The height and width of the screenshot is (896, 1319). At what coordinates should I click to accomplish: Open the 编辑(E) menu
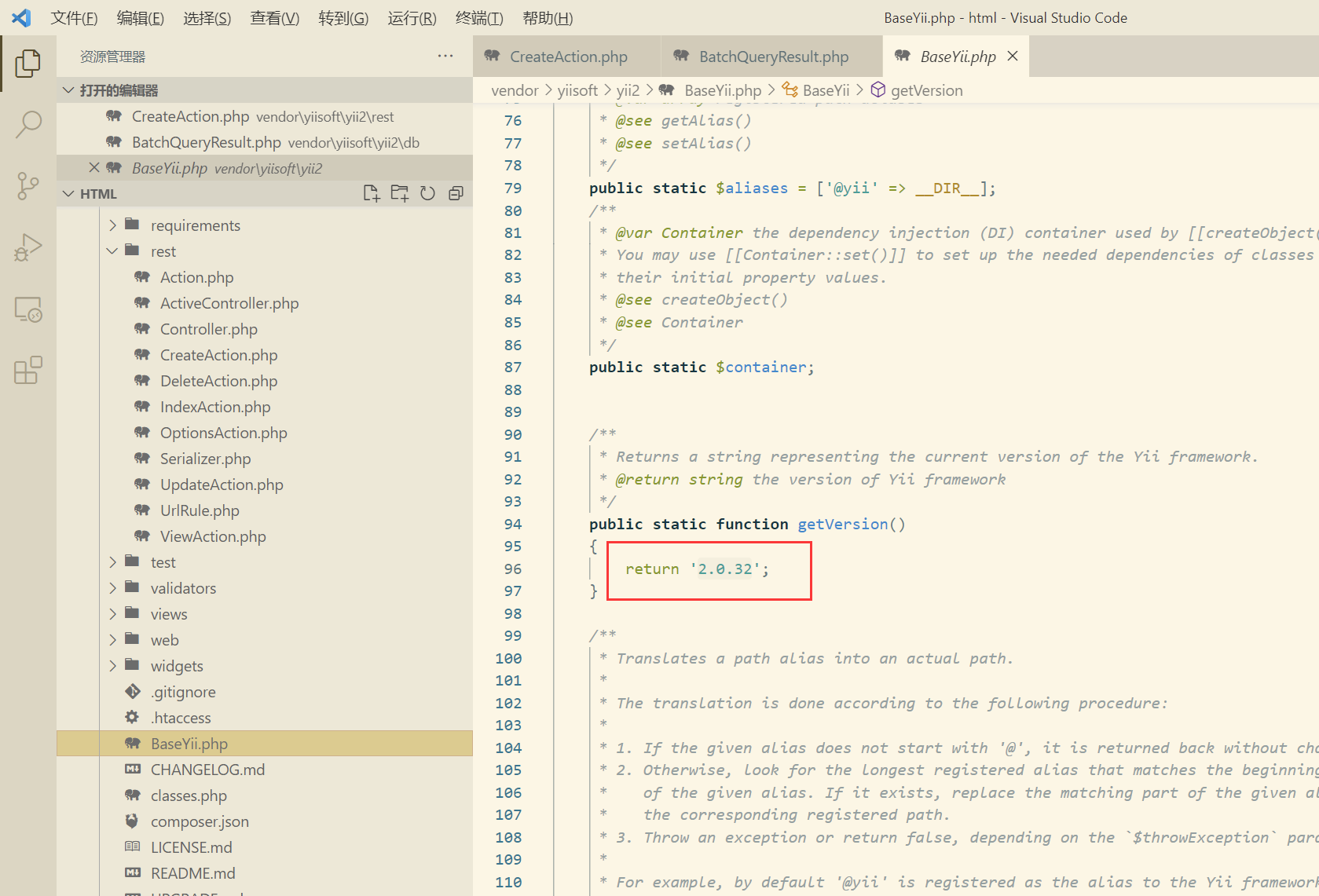pyautogui.click(x=140, y=17)
